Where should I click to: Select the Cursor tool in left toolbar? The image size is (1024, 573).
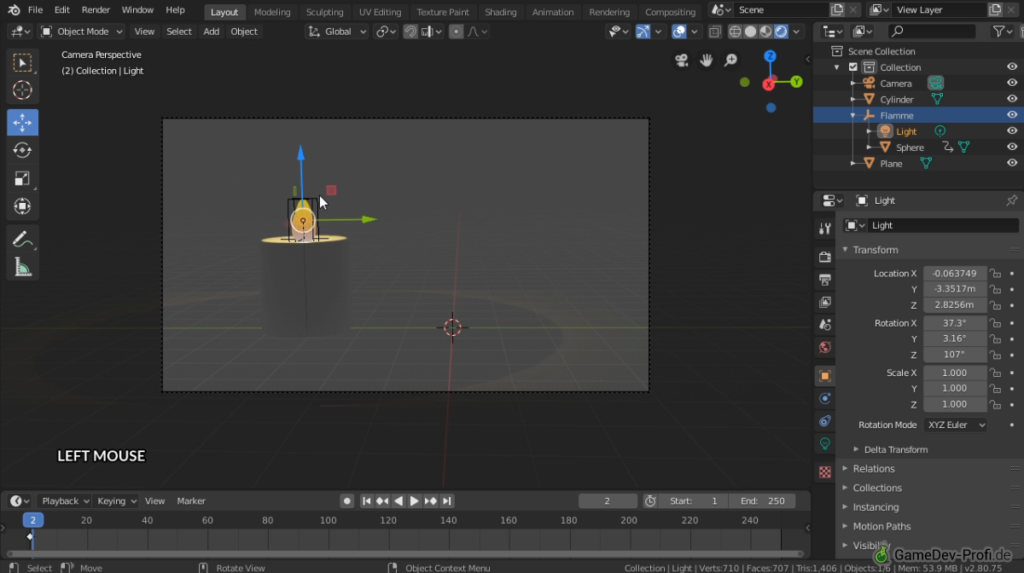pos(22,91)
